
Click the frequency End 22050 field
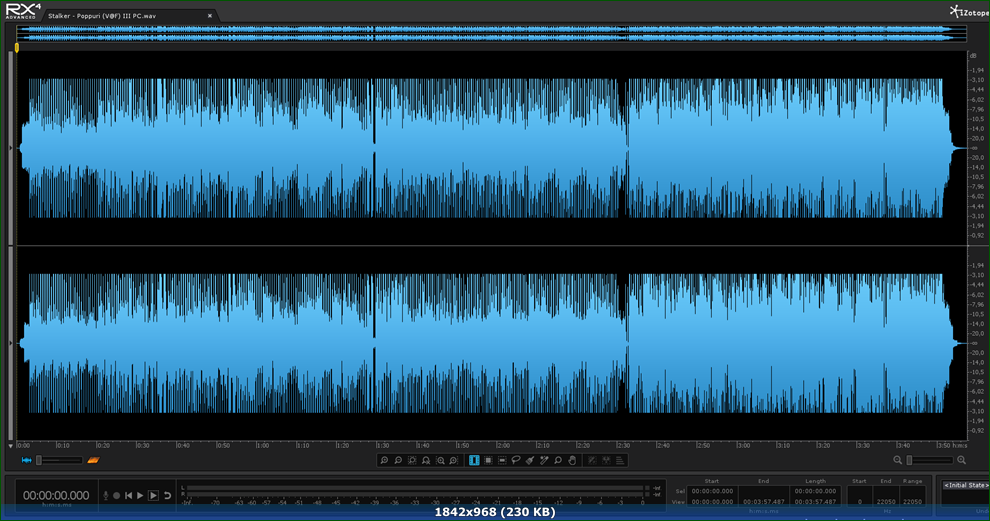pyautogui.click(x=886, y=502)
